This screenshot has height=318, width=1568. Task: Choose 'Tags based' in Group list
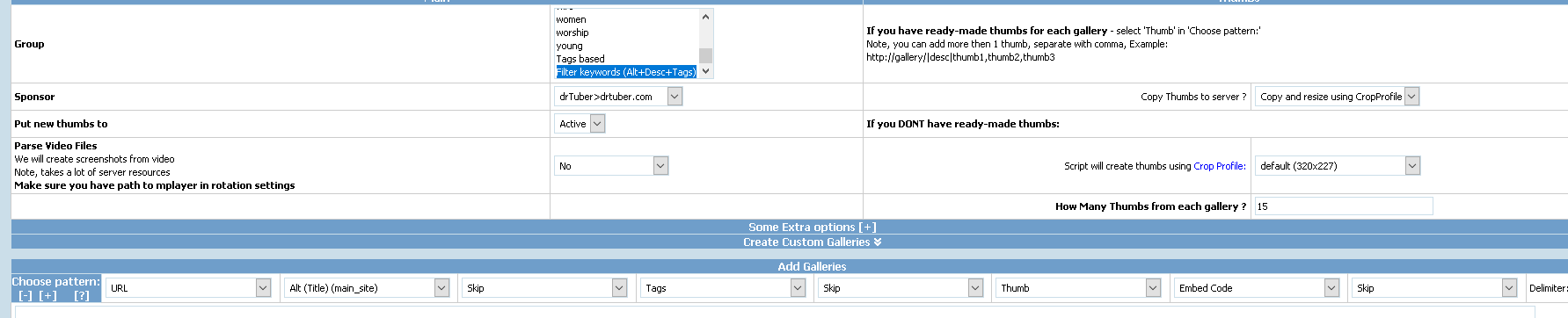pyautogui.click(x=580, y=59)
